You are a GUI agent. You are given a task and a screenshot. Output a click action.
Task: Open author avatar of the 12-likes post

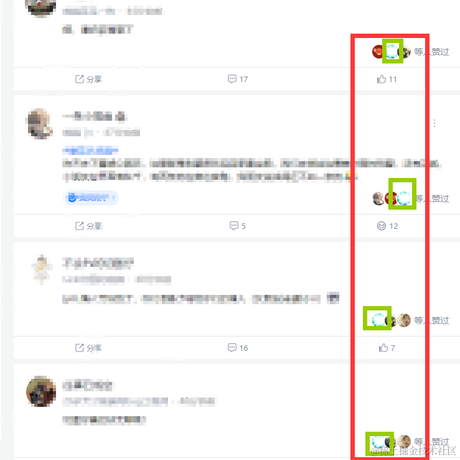pos(40,123)
